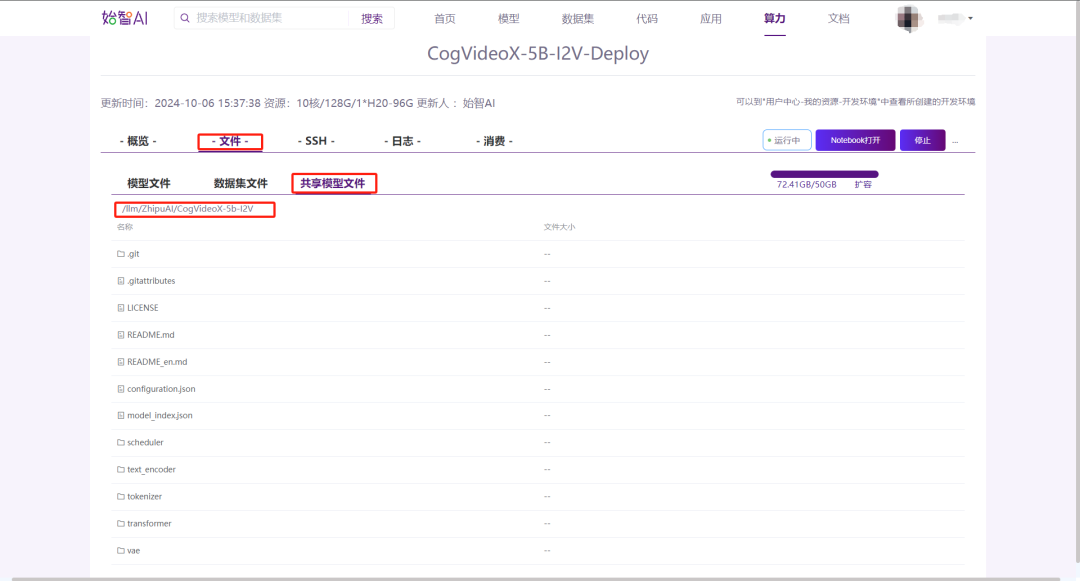This screenshot has height=581, width=1080.
Task: Click the 72.41GB/50GB storage text
Action: (x=807, y=184)
